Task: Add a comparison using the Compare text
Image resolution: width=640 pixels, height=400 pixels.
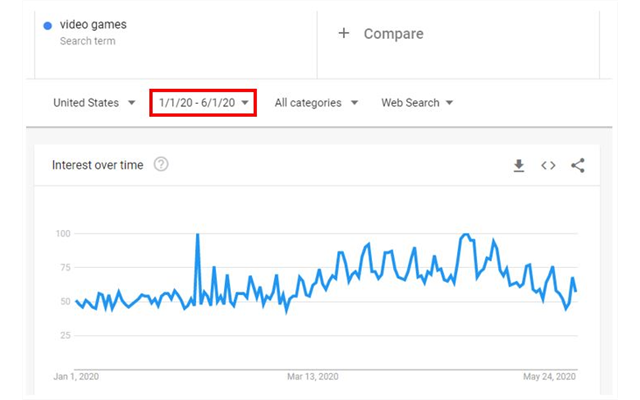Action: coord(393,34)
